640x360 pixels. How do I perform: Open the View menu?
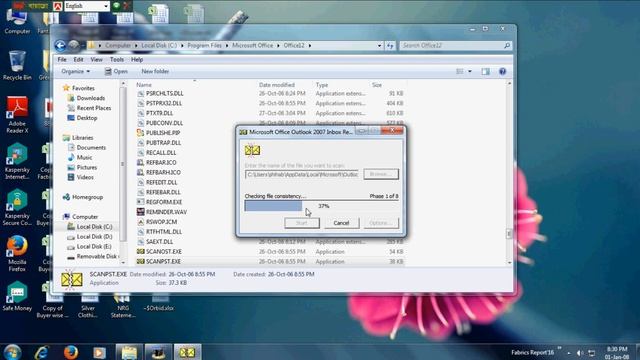(96, 60)
